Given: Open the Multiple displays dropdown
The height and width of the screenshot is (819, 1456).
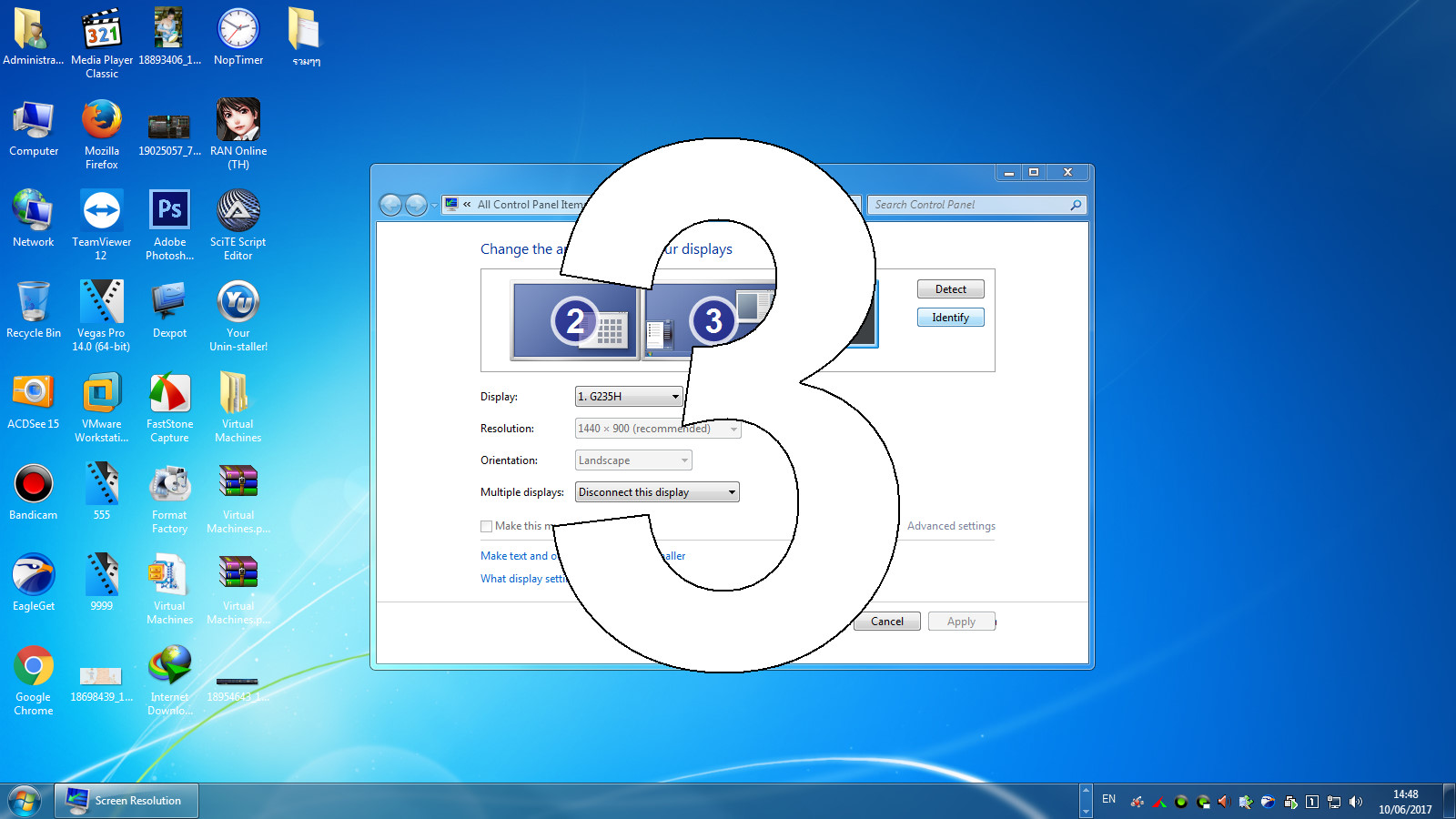Looking at the screenshot, I should [x=657, y=492].
